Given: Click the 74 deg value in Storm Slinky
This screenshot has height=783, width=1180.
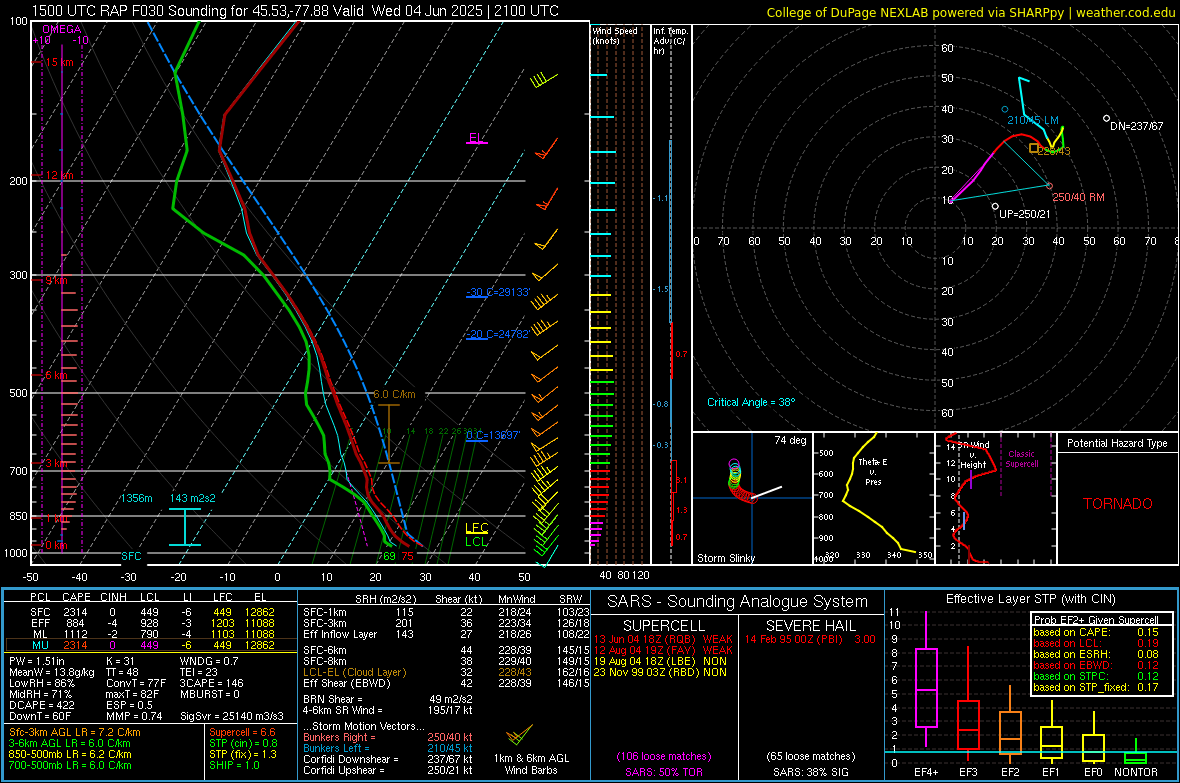Looking at the screenshot, I should click(790, 440).
